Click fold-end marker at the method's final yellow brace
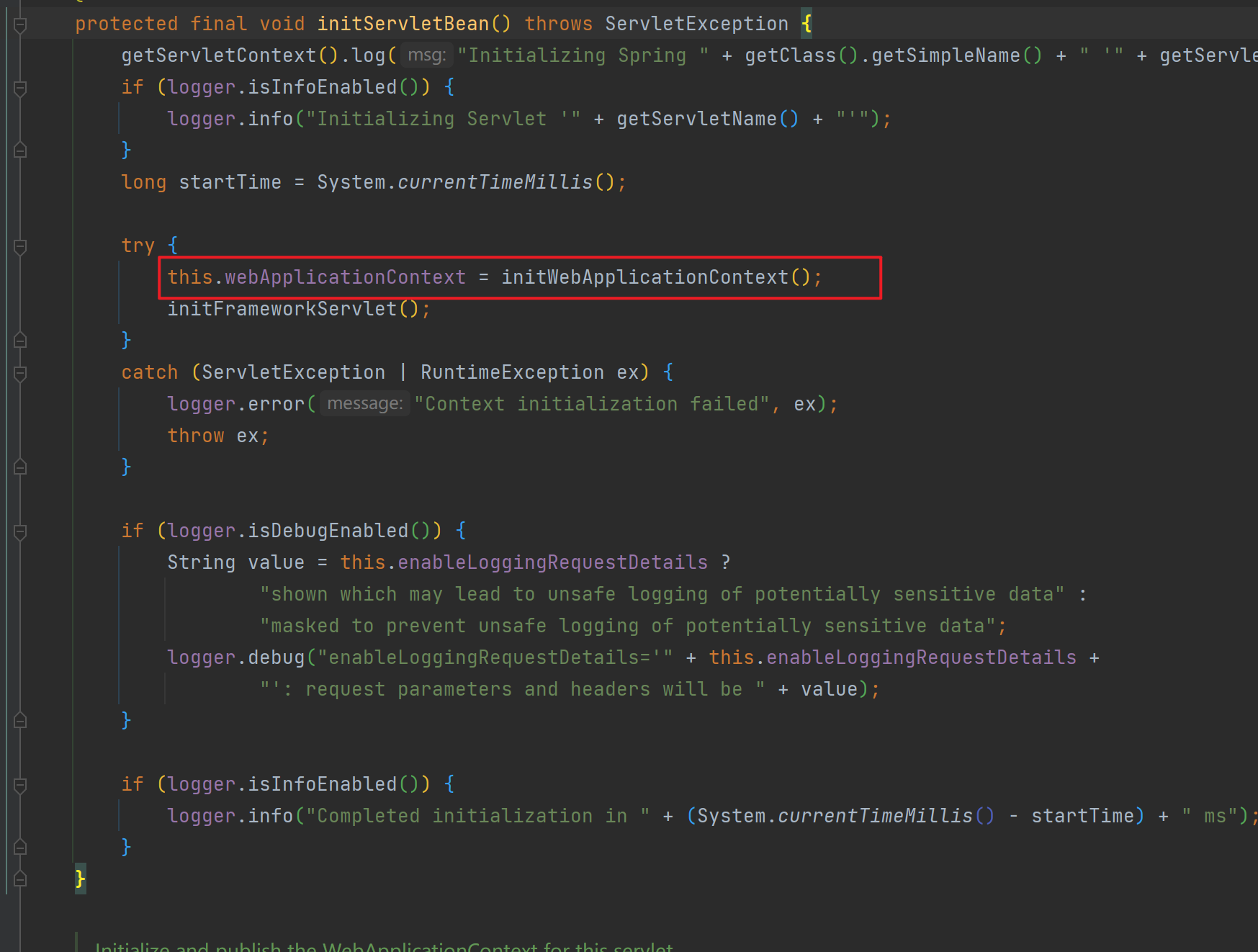1258x952 pixels. (20, 879)
